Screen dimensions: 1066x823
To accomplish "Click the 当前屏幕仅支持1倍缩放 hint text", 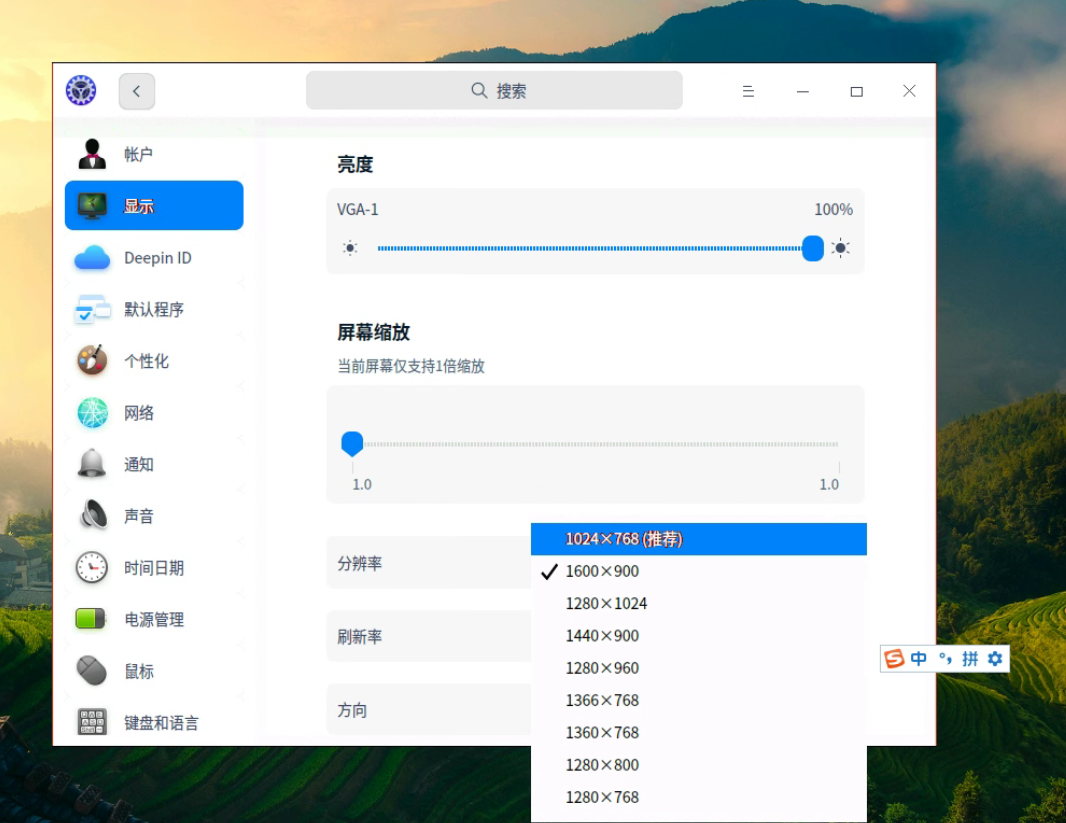I will click(x=411, y=366).
